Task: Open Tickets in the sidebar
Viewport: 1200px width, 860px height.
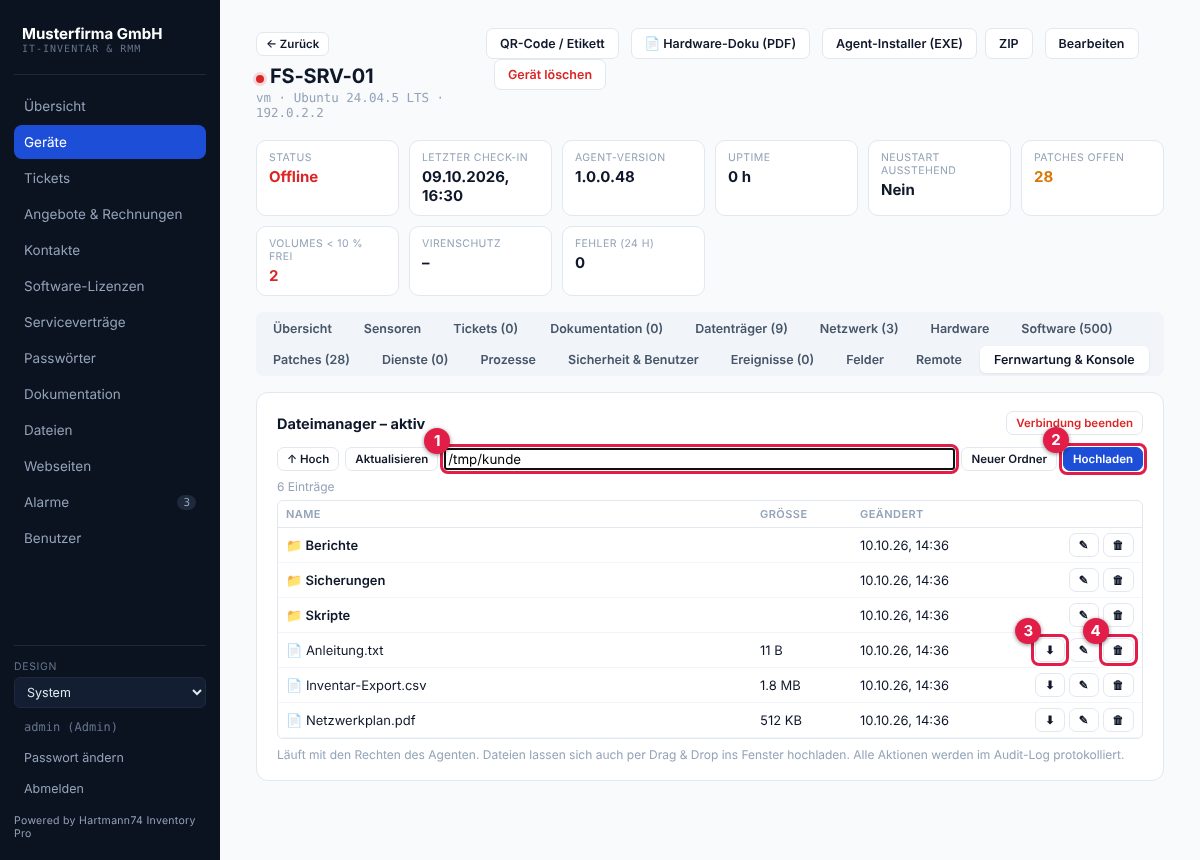Action: pyautogui.click(x=110, y=178)
